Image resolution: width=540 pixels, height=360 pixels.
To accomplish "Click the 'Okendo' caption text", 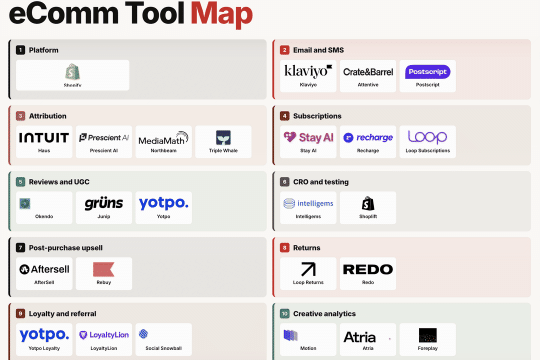I will [44, 216].
